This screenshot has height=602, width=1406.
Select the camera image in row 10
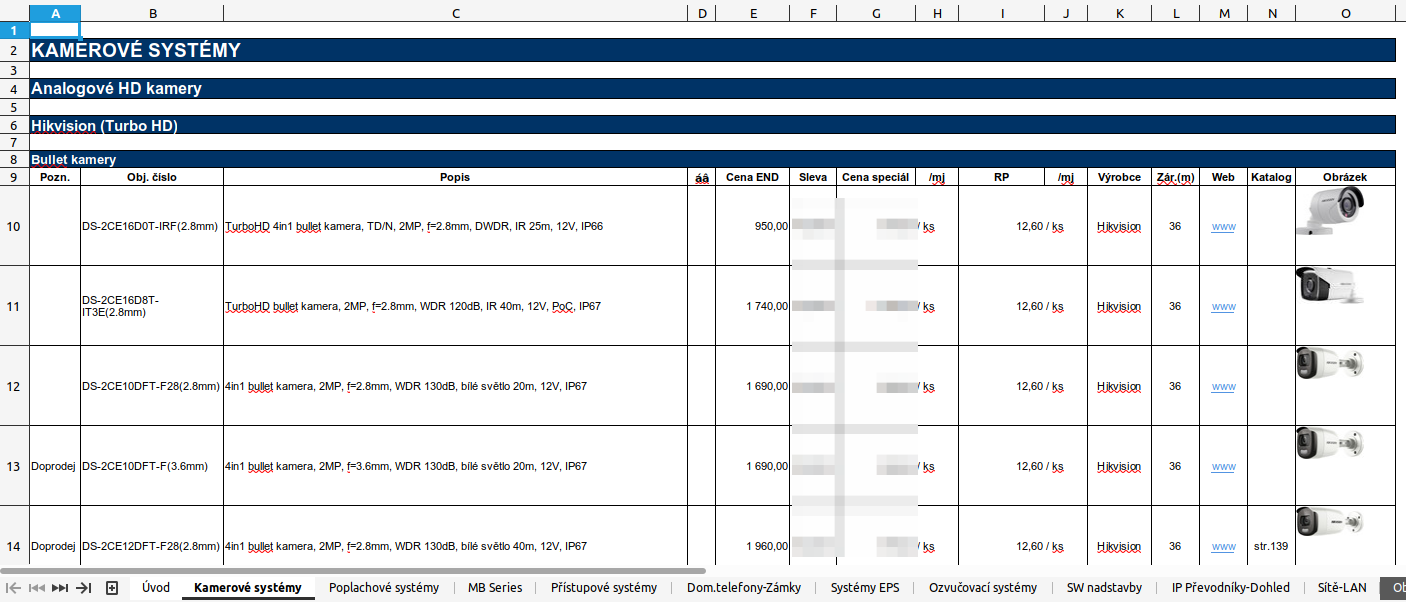[x=1330, y=211]
